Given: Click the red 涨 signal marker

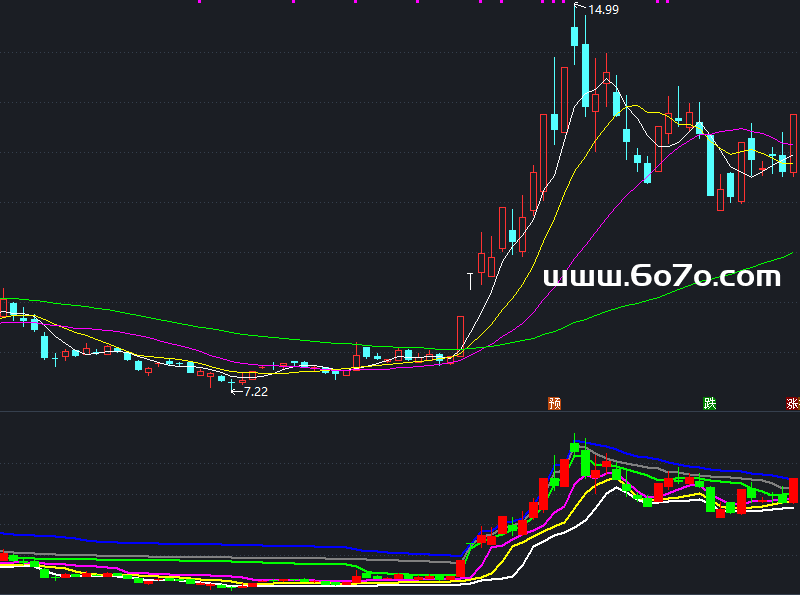Looking at the screenshot, I should [793, 404].
